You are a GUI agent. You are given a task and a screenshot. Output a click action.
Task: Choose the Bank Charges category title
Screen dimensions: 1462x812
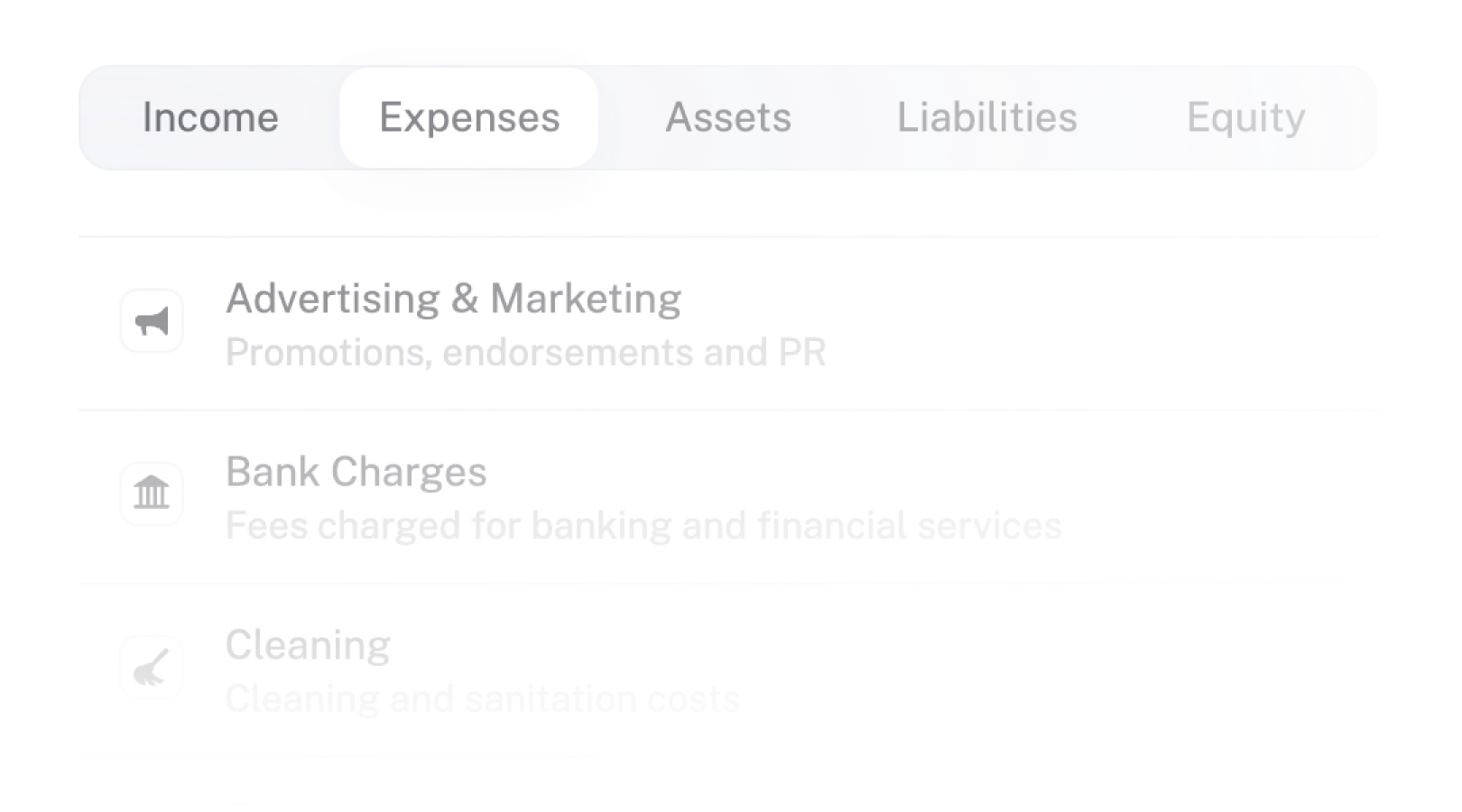pyautogui.click(x=356, y=472)
